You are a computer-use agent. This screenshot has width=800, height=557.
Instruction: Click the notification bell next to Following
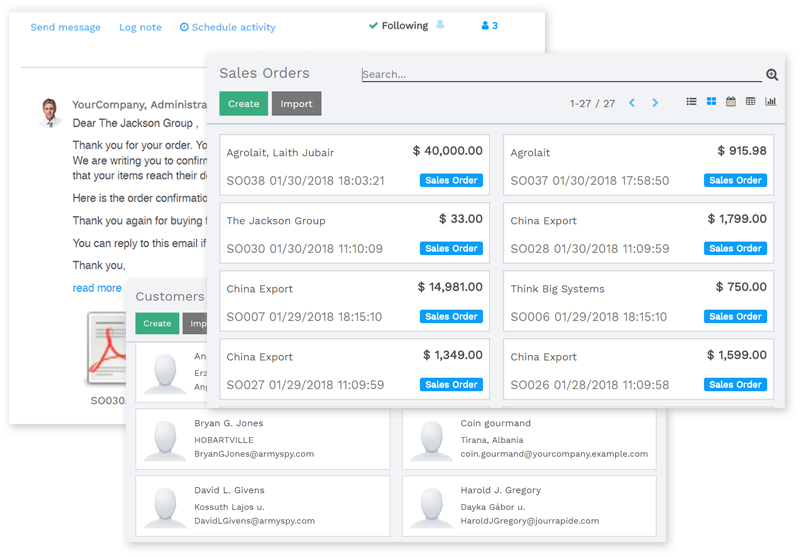tap(441, 25)
